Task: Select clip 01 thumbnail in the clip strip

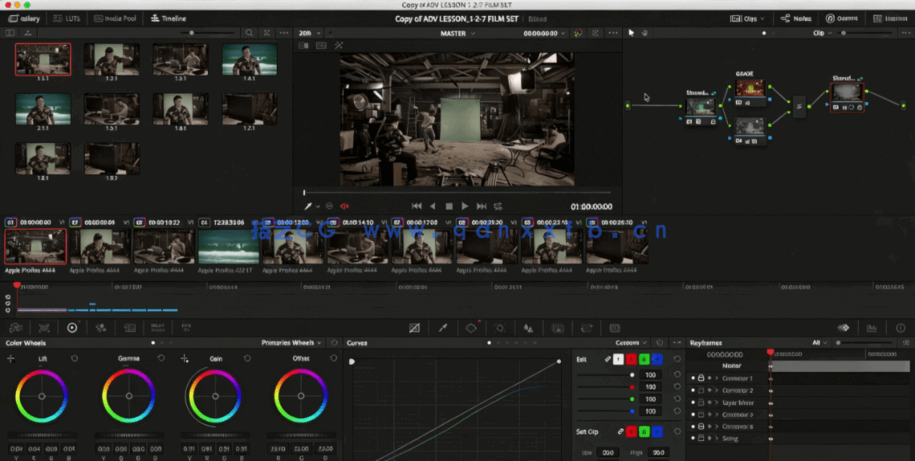Action: pyautogui.click(x=35, y=246)
